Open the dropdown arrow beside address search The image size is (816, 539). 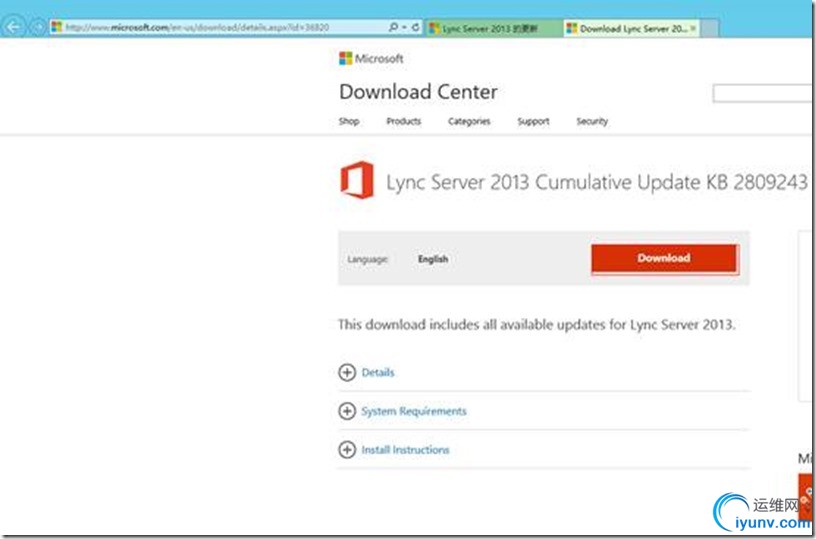[x=404, y=27]
